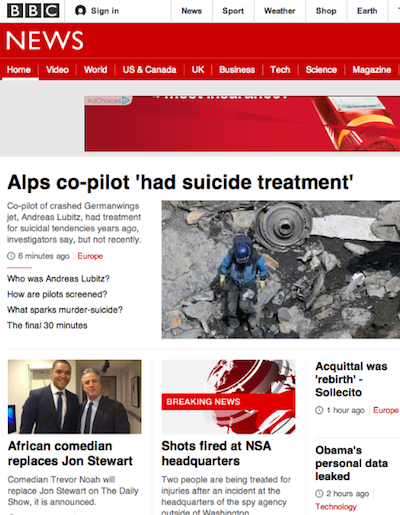Image resolution: width=400 pixels, height=515 pixels.
Task: Open 'What sparks murder-suicide?' link
Action: (x=65, y=310)
